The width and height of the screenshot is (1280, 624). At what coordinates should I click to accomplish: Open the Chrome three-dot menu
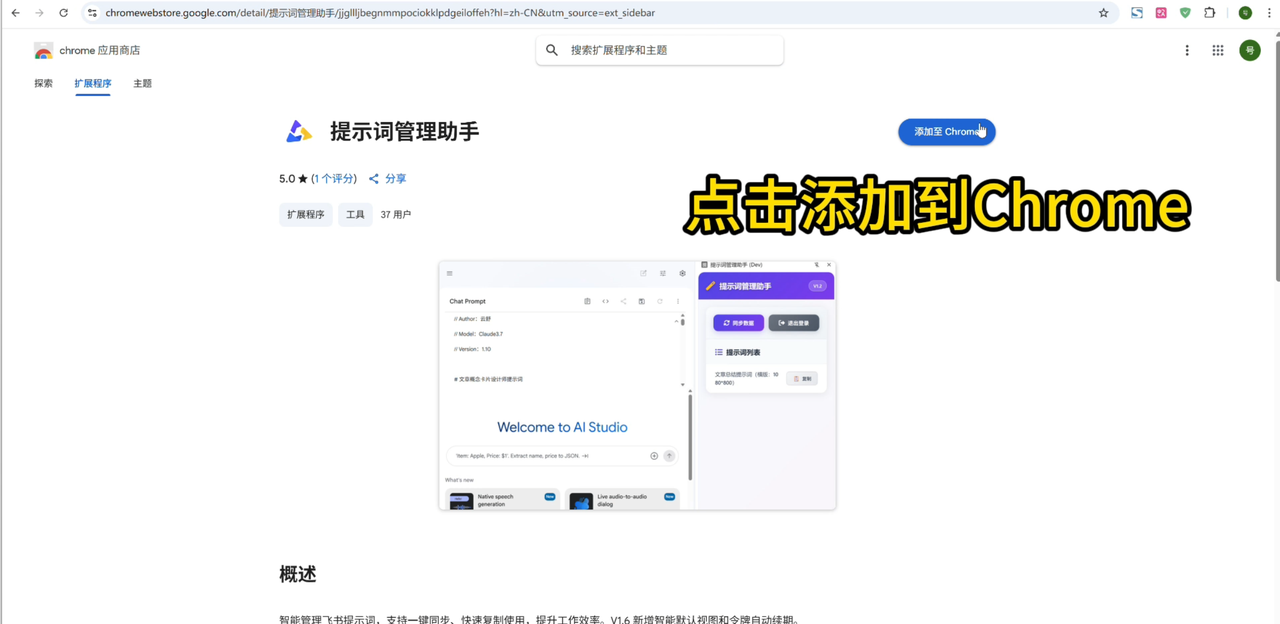[1269, 13]
